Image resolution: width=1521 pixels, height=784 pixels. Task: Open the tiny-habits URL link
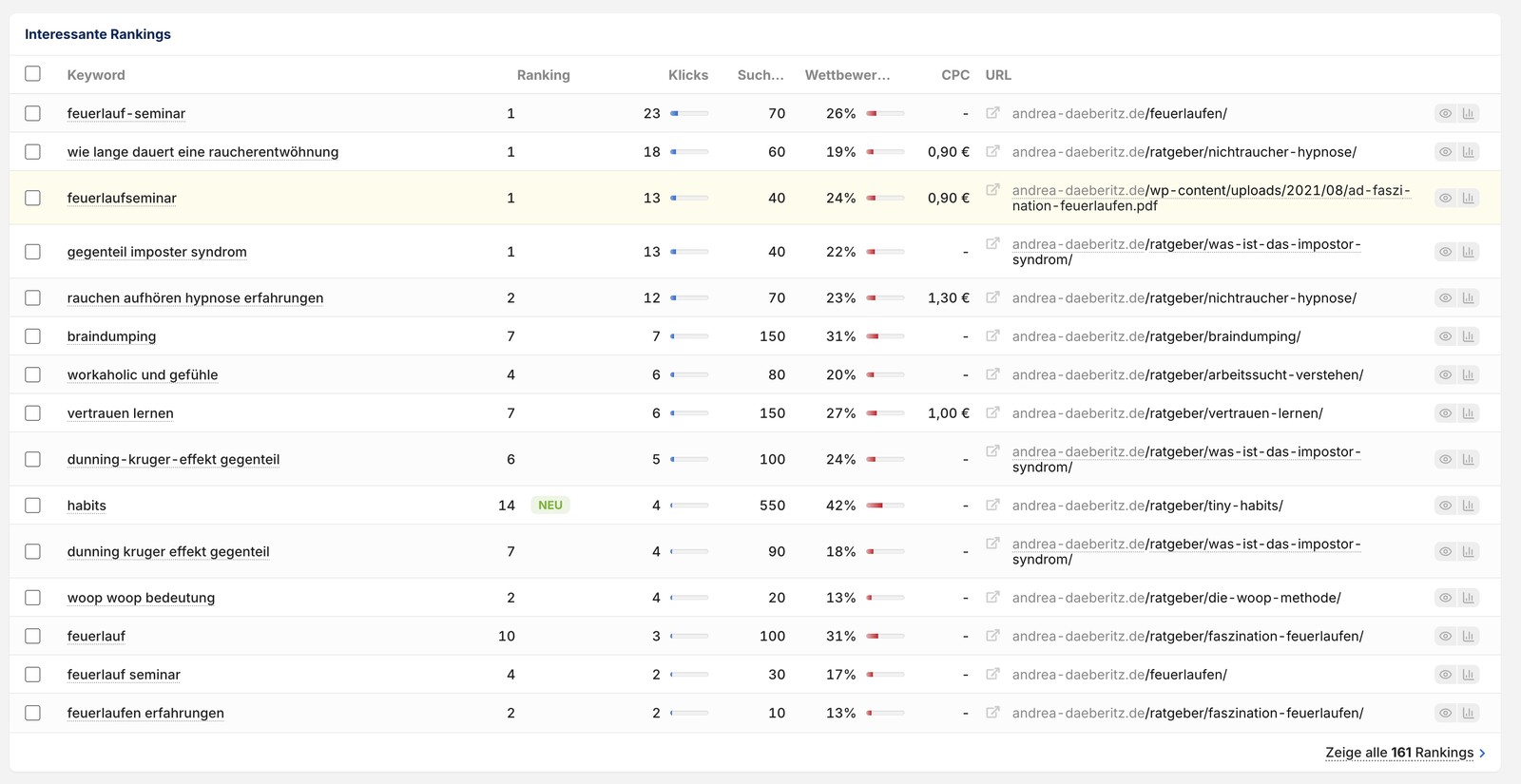click(x=1147, y=506)
